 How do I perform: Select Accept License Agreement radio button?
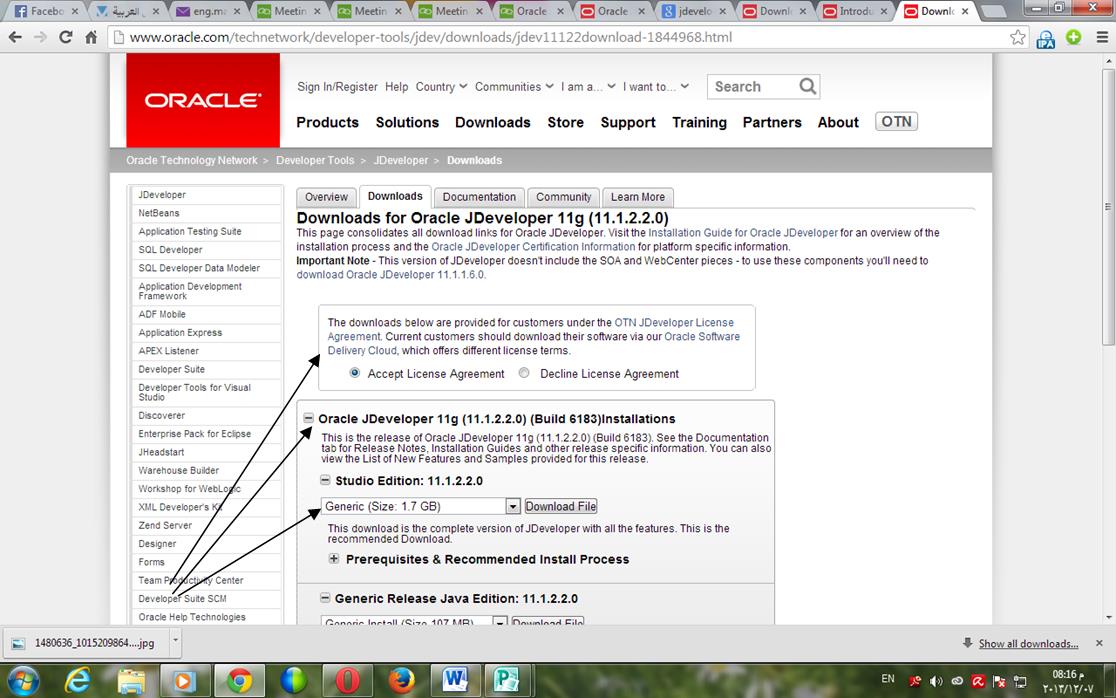click(355, 373)
